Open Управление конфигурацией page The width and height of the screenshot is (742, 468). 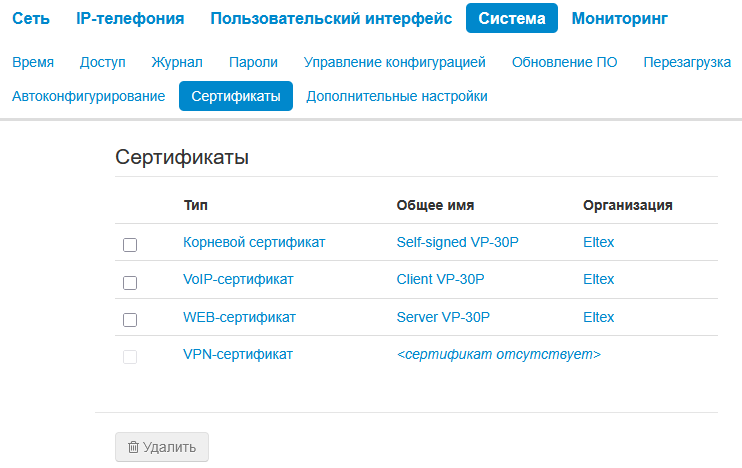tap(395, 62)
